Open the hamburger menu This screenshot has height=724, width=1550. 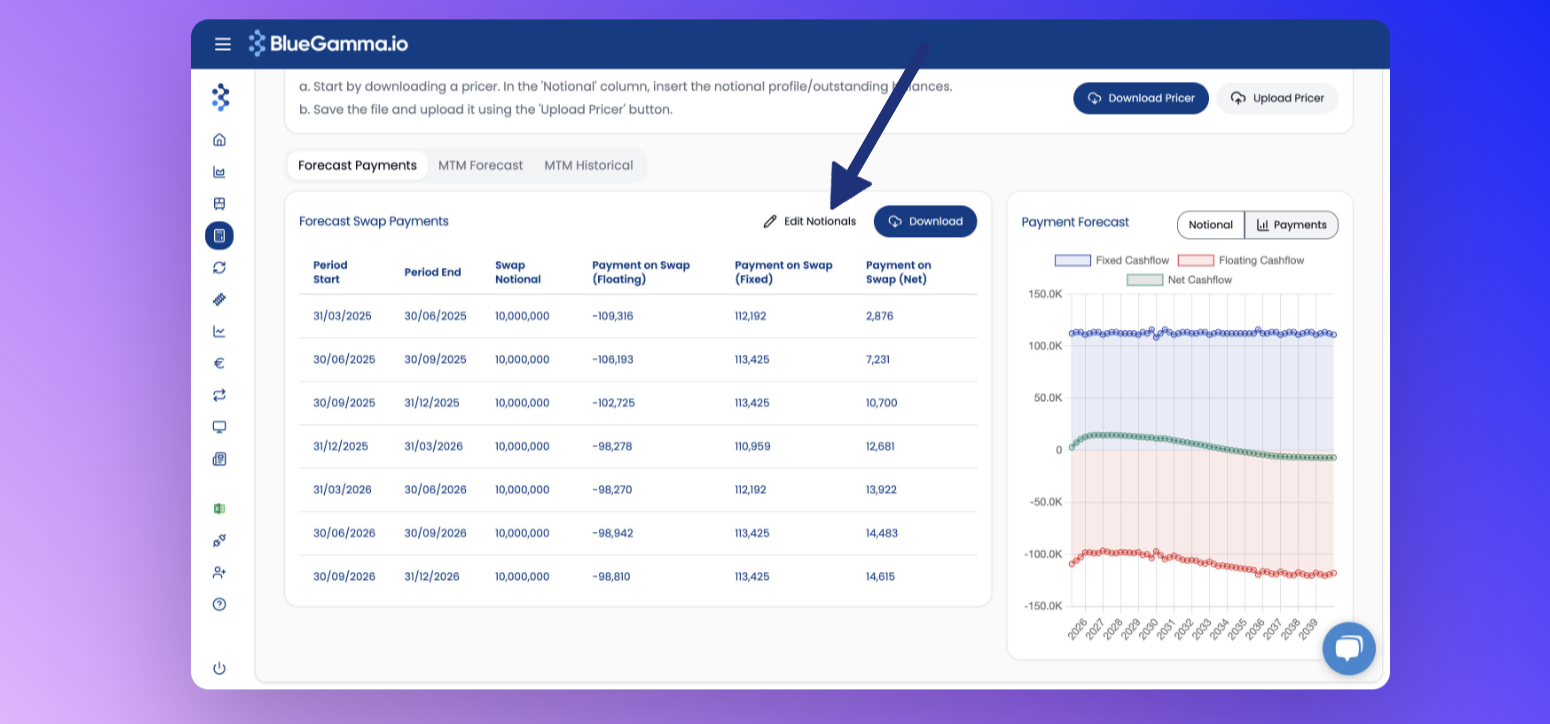pos(223,44)
